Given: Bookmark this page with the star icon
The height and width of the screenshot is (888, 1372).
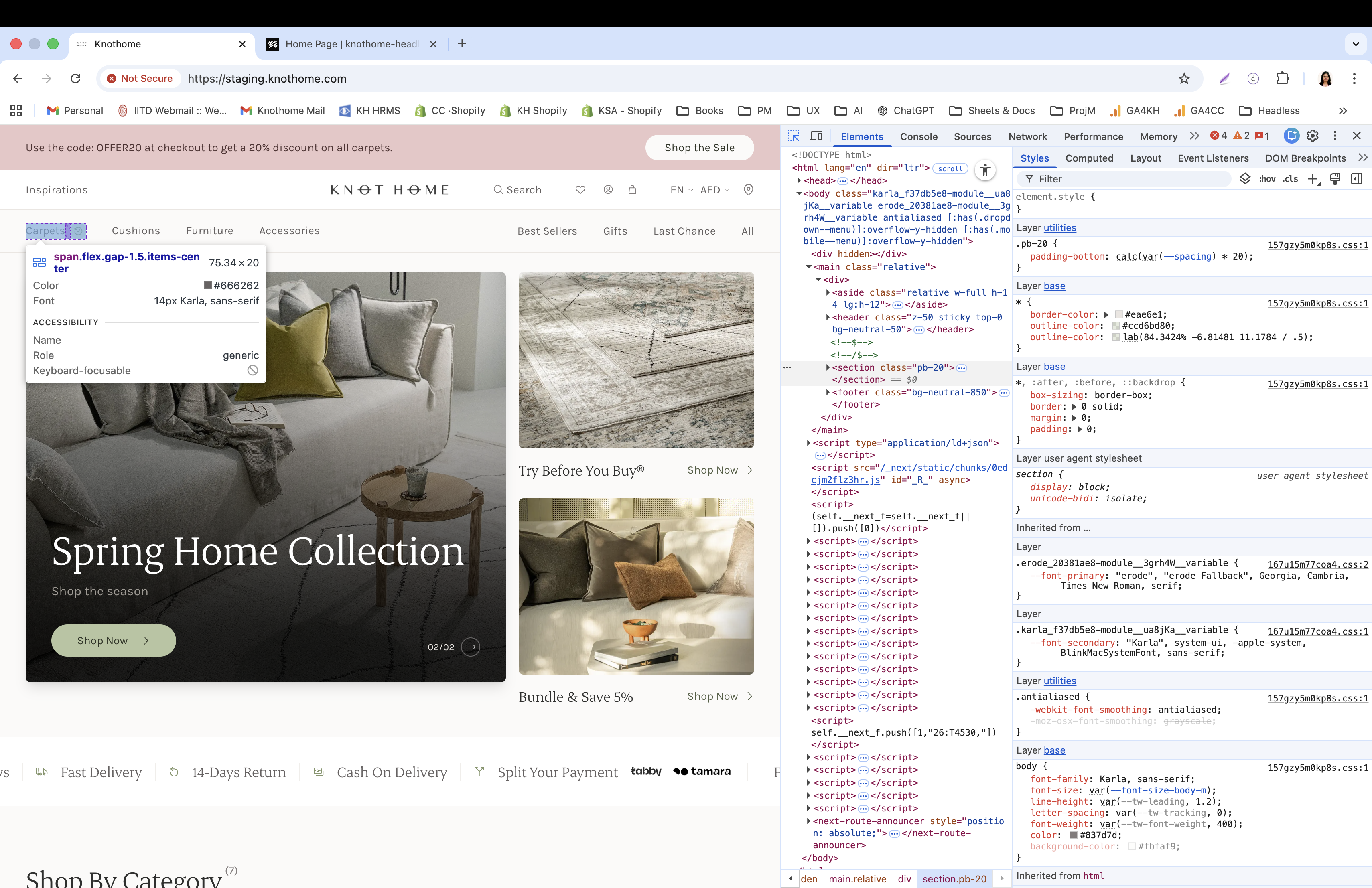Looking at the screenshot, I should [1184, 78].
